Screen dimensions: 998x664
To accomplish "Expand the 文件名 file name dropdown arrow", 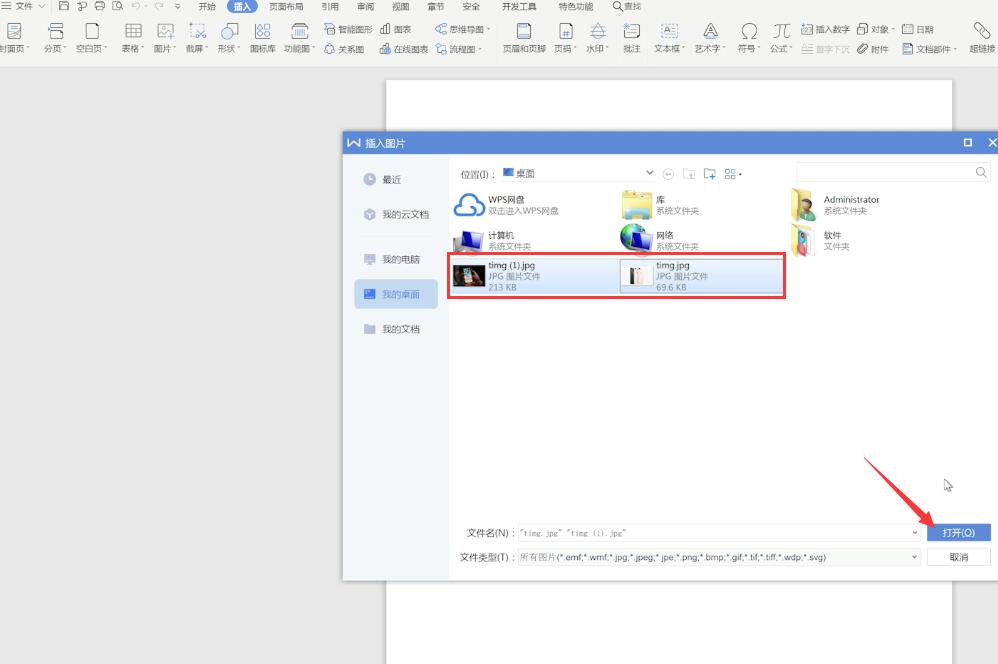I will (914, 533).
